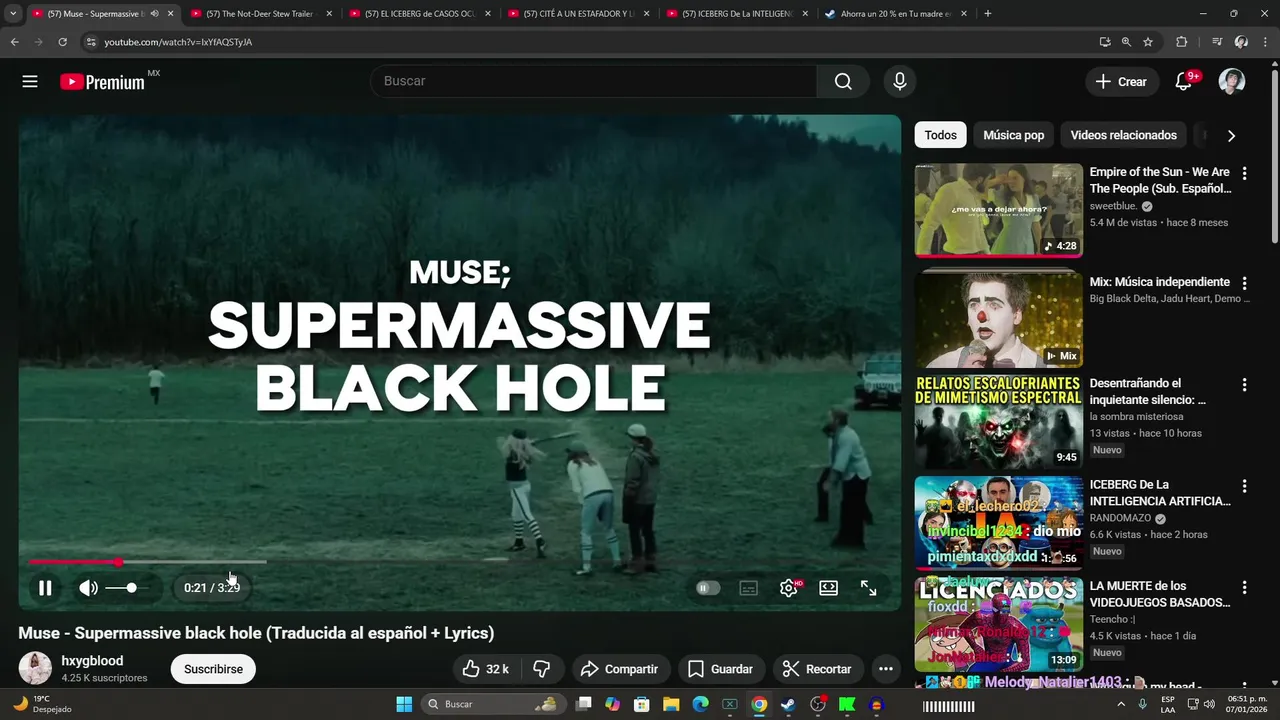Click the Recortar clip button
This screenshot has width=1280, height=720.
pos(817,669)
